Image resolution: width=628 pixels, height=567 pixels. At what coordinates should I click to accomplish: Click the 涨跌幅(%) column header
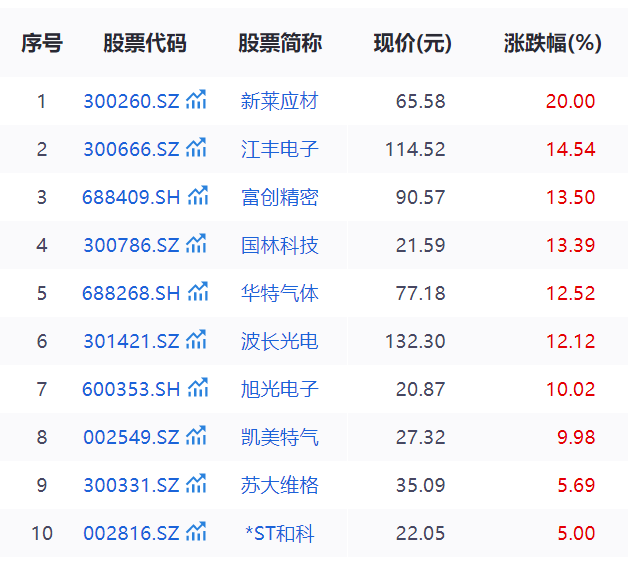pos(552,43)
